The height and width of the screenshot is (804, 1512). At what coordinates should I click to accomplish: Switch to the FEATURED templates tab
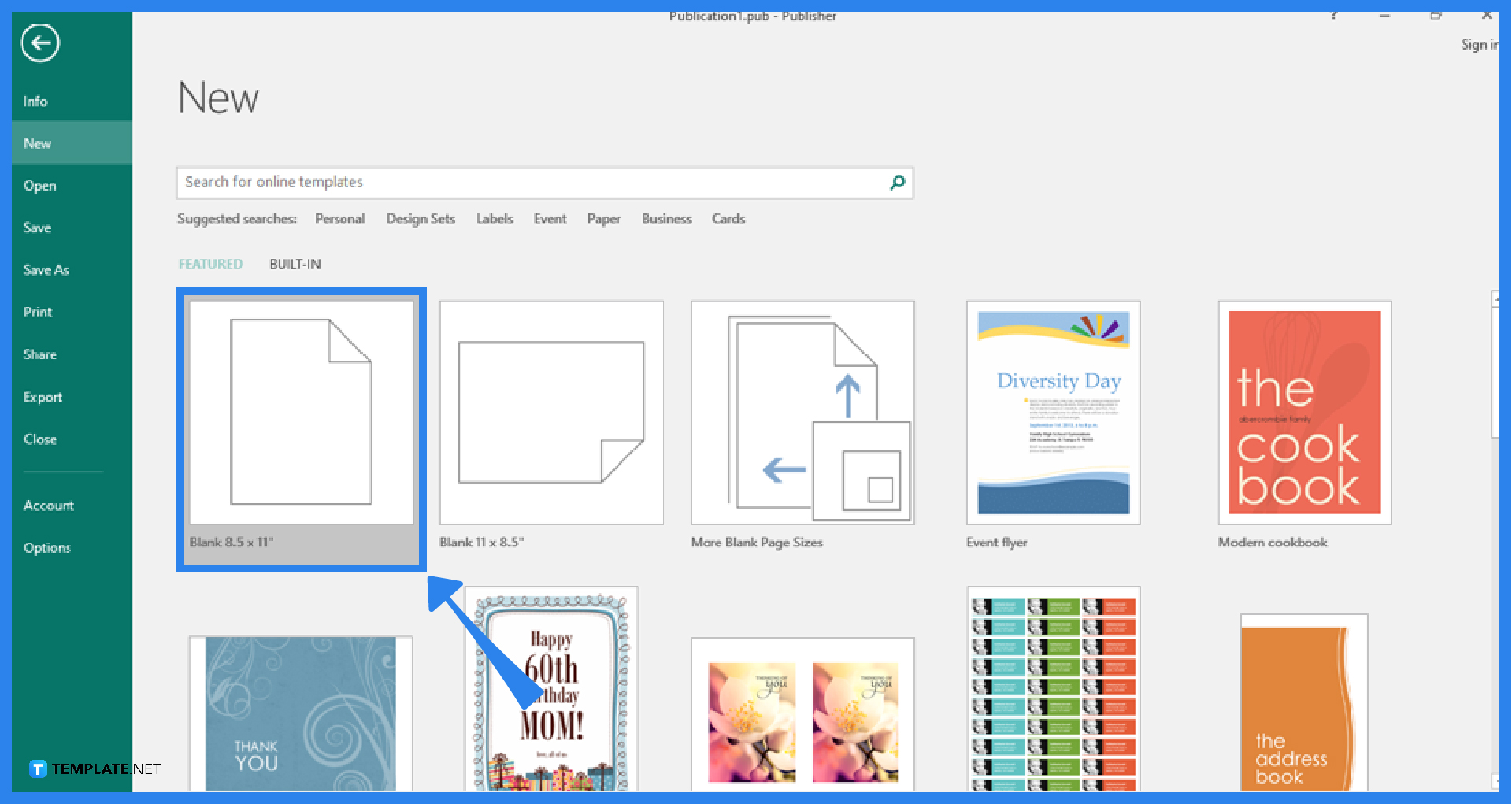[x=209, y=264]
